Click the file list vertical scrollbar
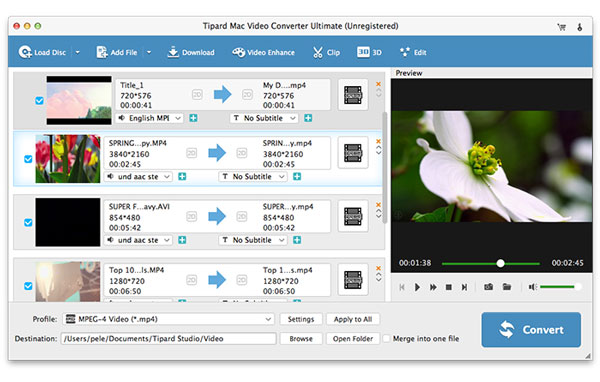 pyautogui.click(x=385, y=167)
